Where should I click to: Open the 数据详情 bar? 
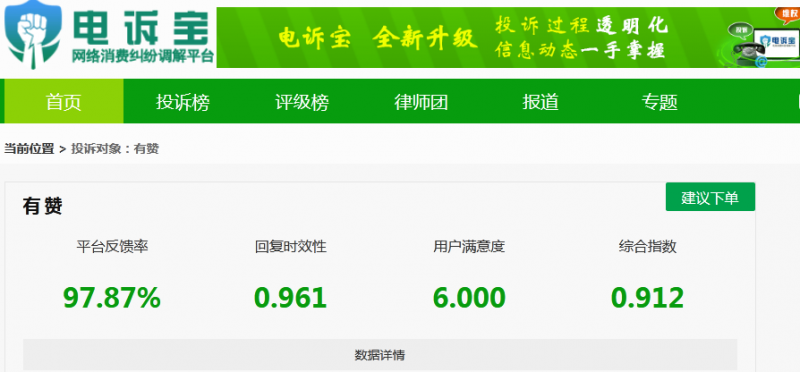click(x=380, y=355)
